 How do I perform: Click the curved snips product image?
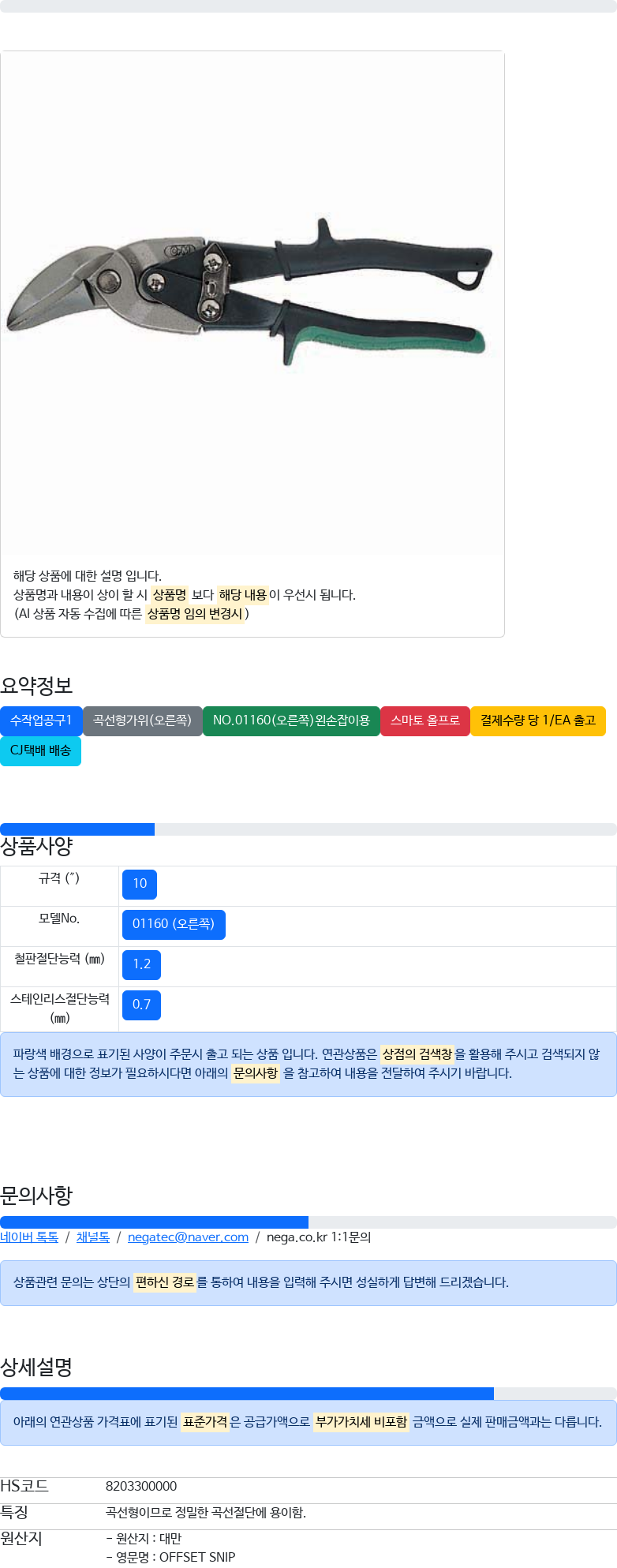(252, 304)
